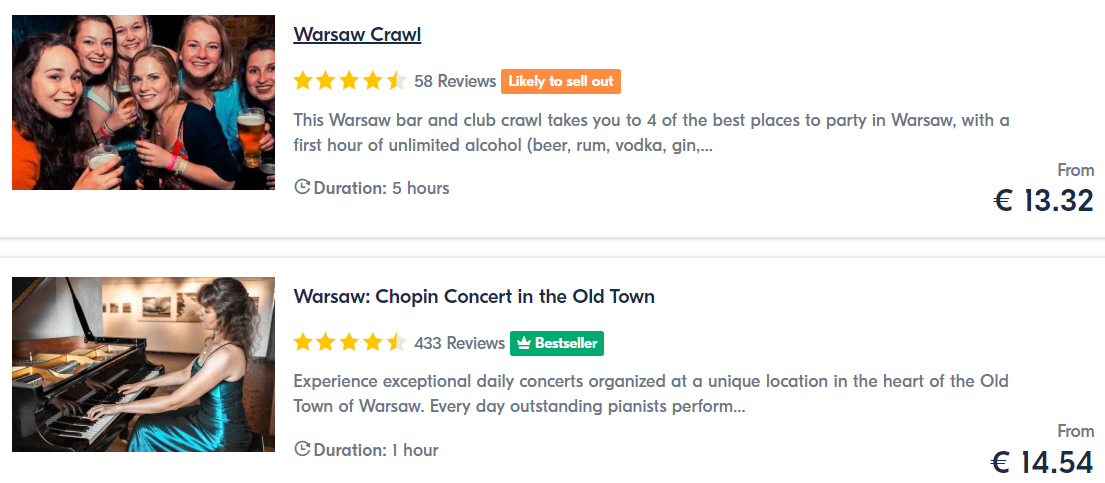Click the half-filled star on Warsaw Crawl
The image size is (1105, 483).
click(397, 81)
